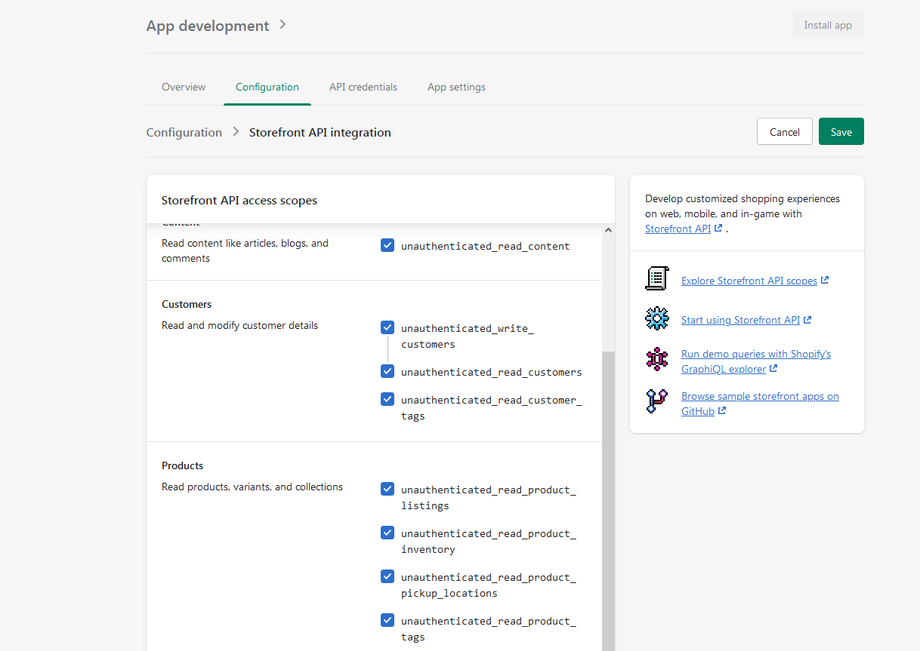This screenshot has width=920, height=651.
Task: Switch to the Overview tab
Action: [184, 87]
